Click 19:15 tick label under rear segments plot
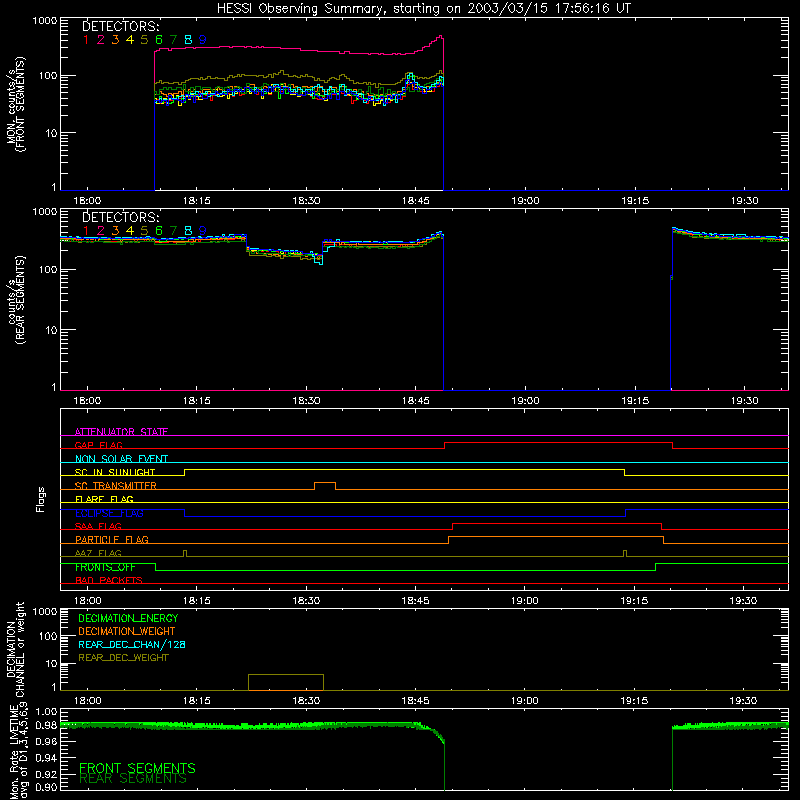The width and height of the screenshot is (800, 800). coord(635,401)
